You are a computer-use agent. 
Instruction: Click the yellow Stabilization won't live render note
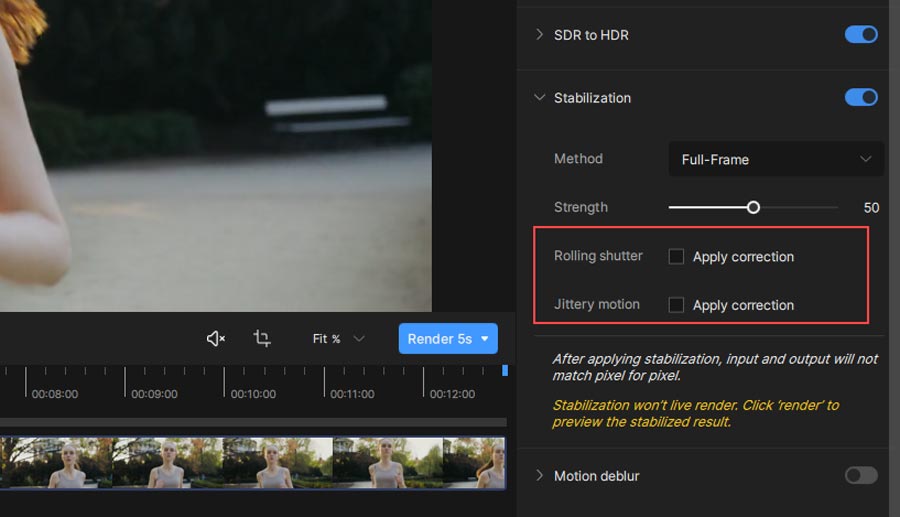(x=696, y=413)
